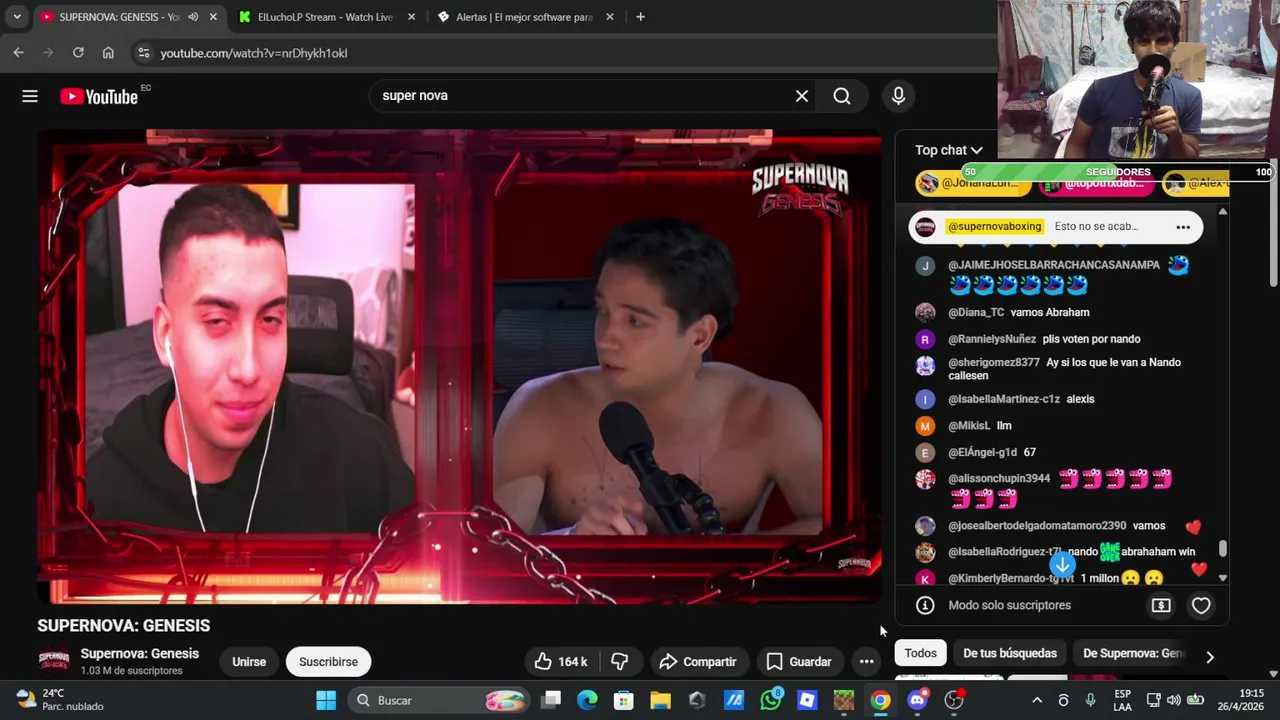
Task: Go to the YouTube home logo
Action: 98,96
